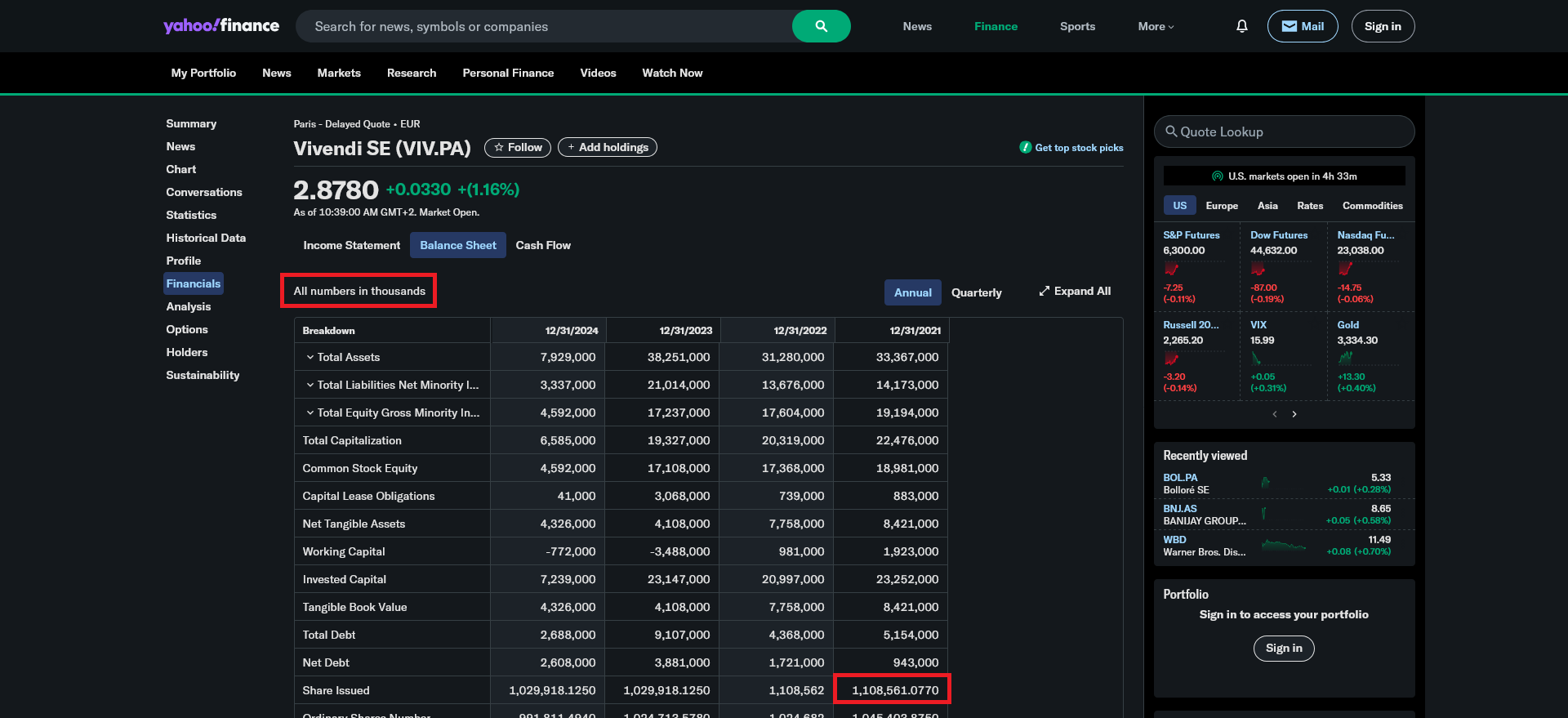Open Markets in navigation bar

tap(339, 73)
